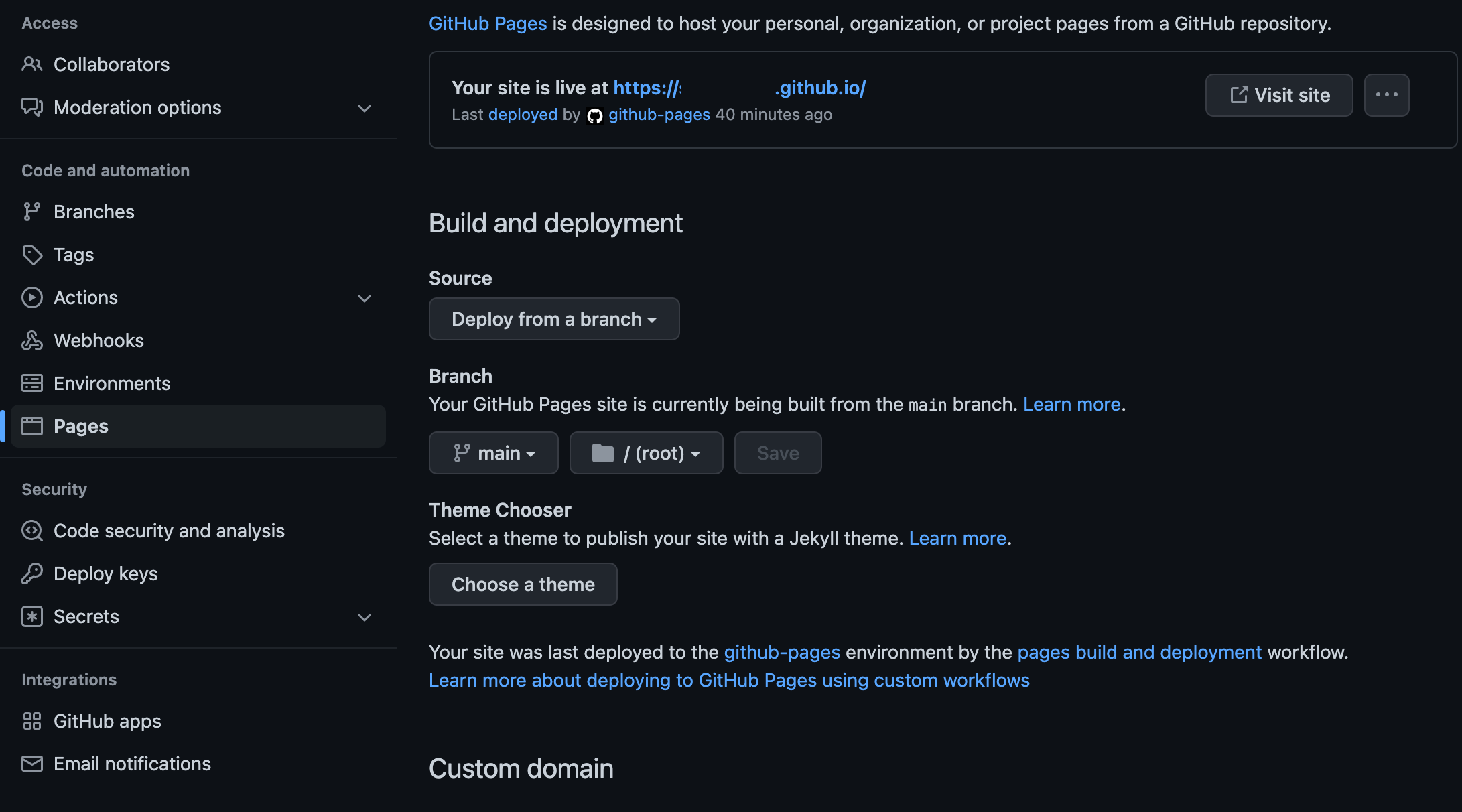Open the three-dots options menu button

(x=1386, y=95)
